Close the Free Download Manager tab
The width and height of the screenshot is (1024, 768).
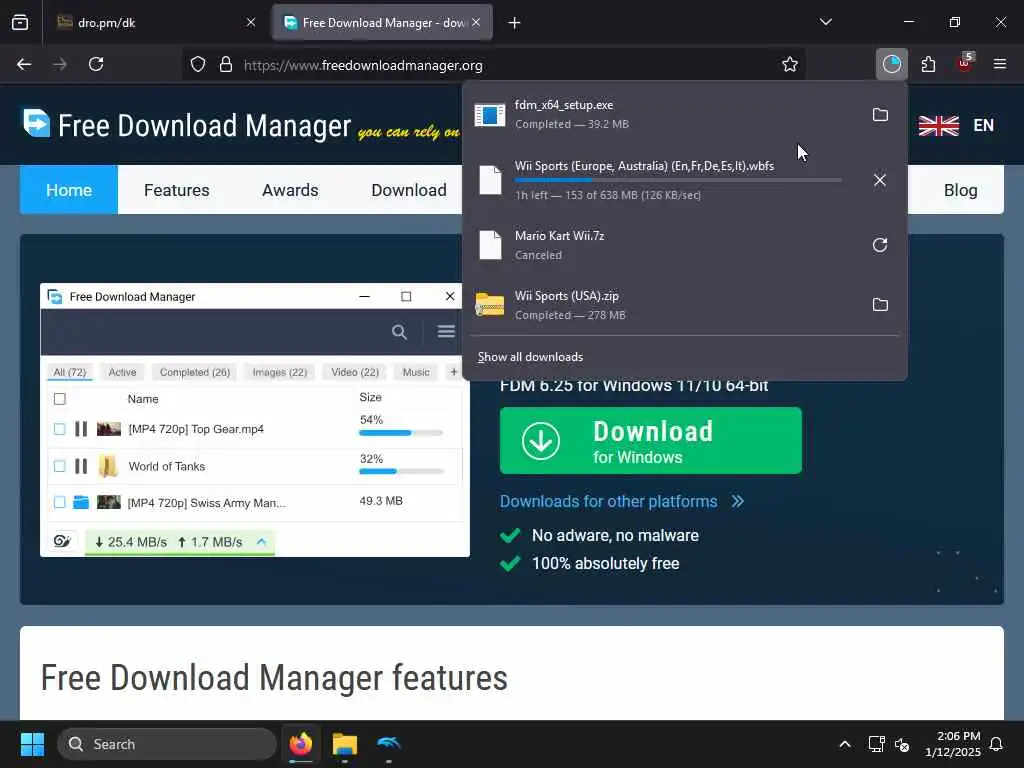tap(476, 23)
